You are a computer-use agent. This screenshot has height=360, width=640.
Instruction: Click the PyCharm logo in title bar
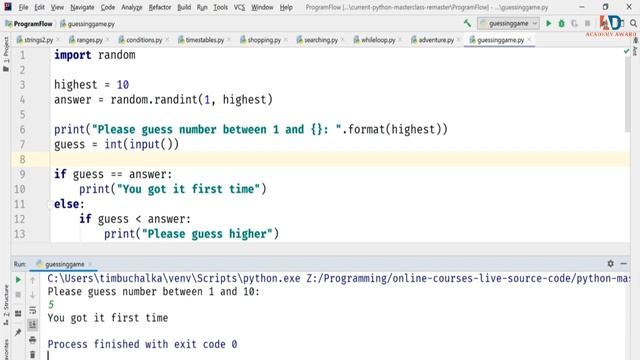(8, 7)
